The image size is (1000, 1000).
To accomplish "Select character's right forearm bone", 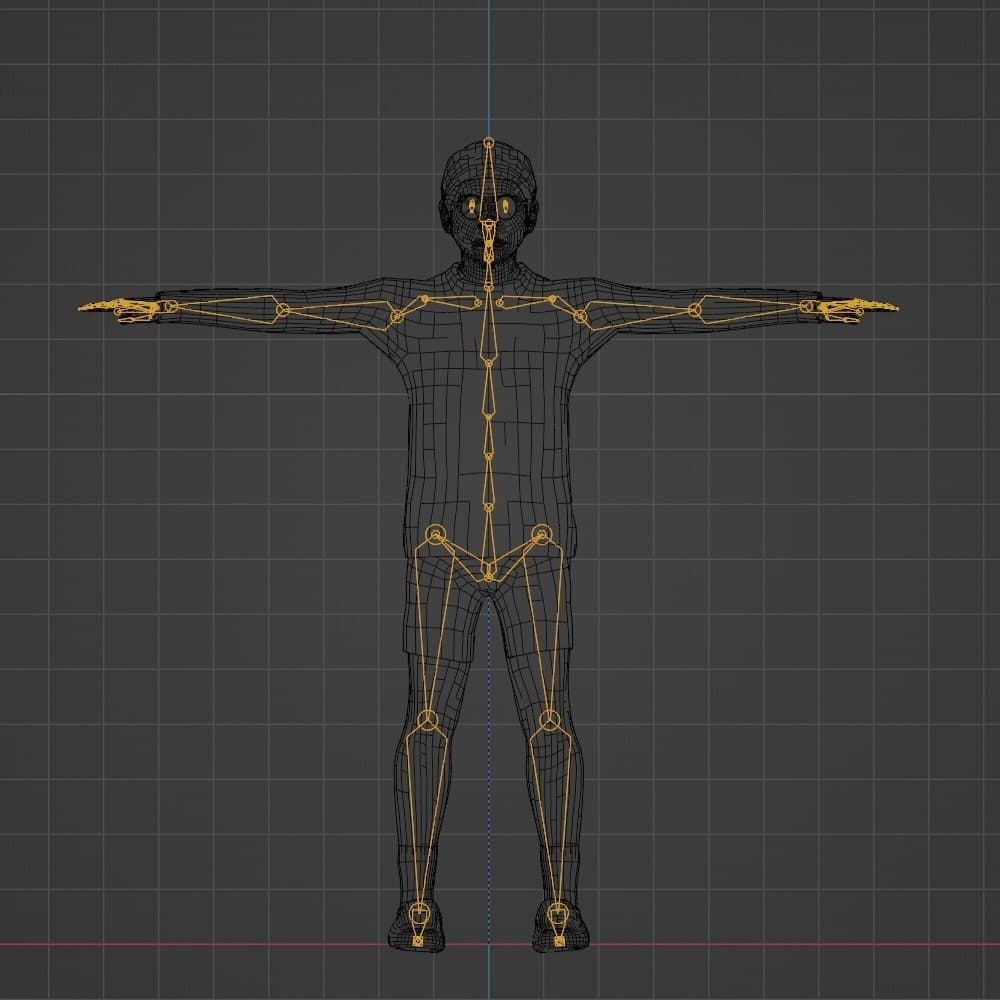I will (226, 309).
